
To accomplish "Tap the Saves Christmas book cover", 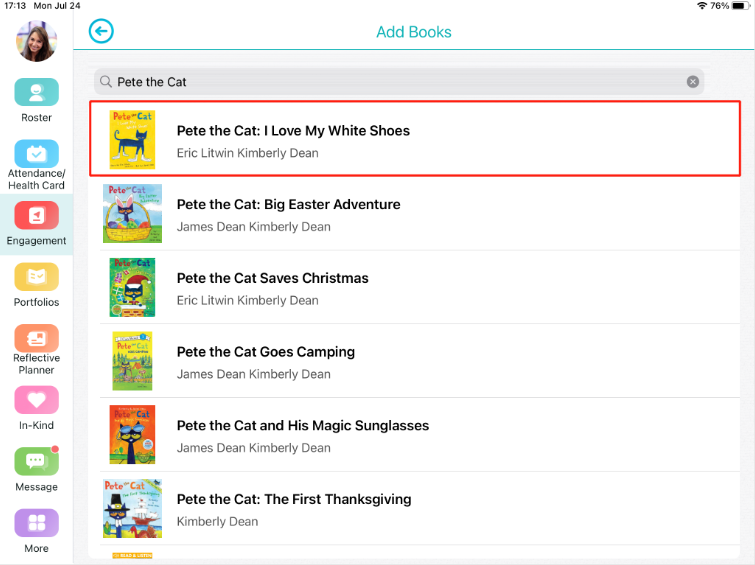I will [132, 287].
